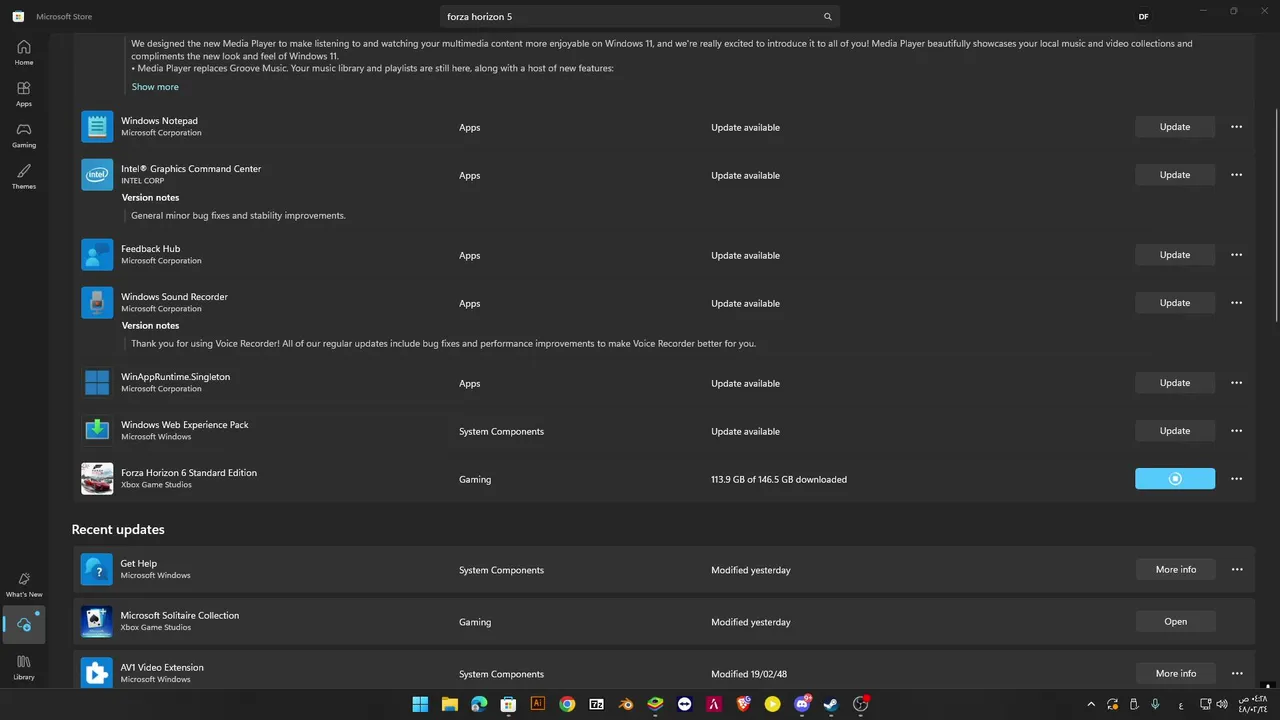Click the clock and date in system tray
This screenshot has height=720, width=1280.
1253,704
